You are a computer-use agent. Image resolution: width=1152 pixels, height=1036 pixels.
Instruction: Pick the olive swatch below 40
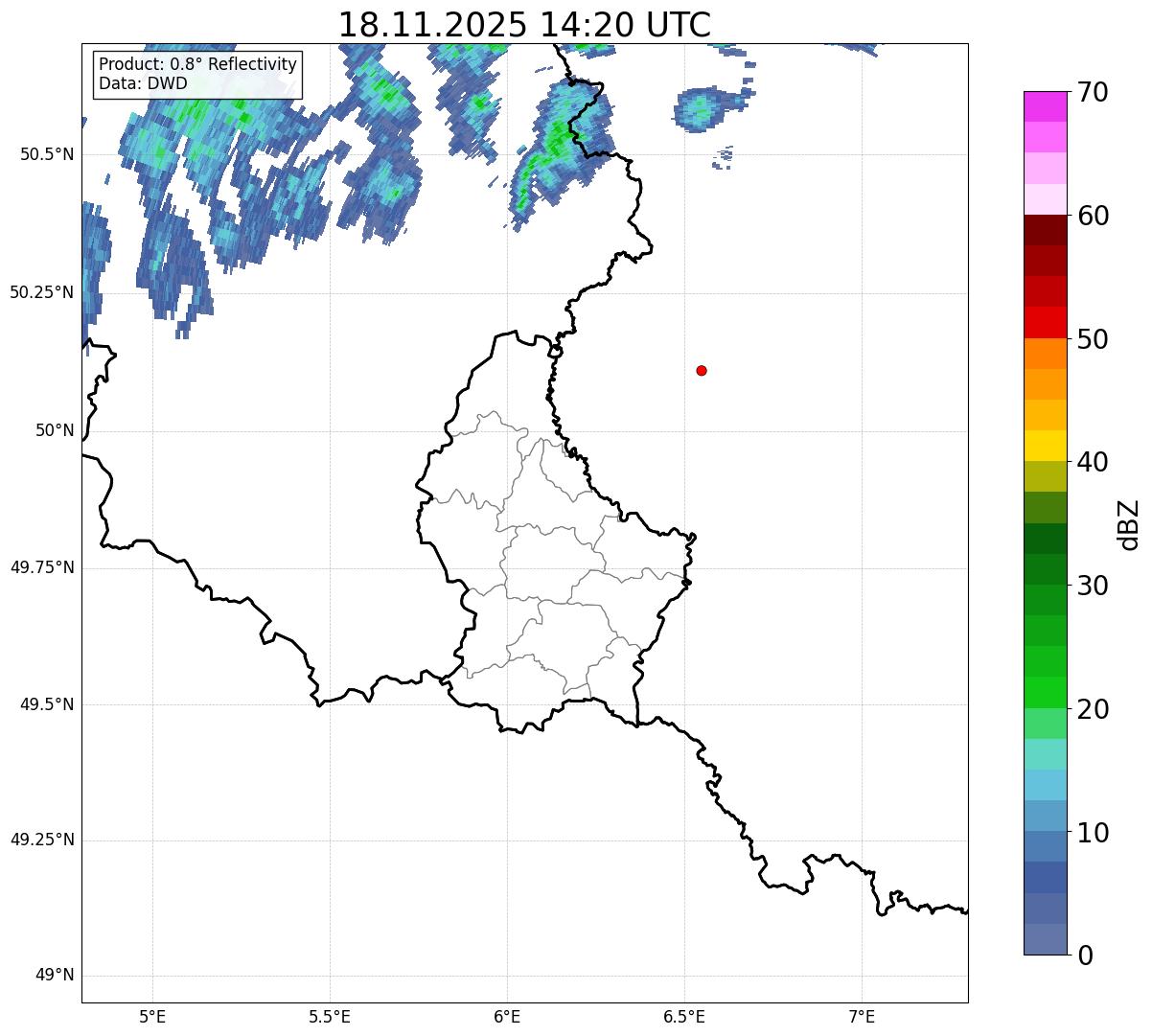click(x=1045, y=476)
